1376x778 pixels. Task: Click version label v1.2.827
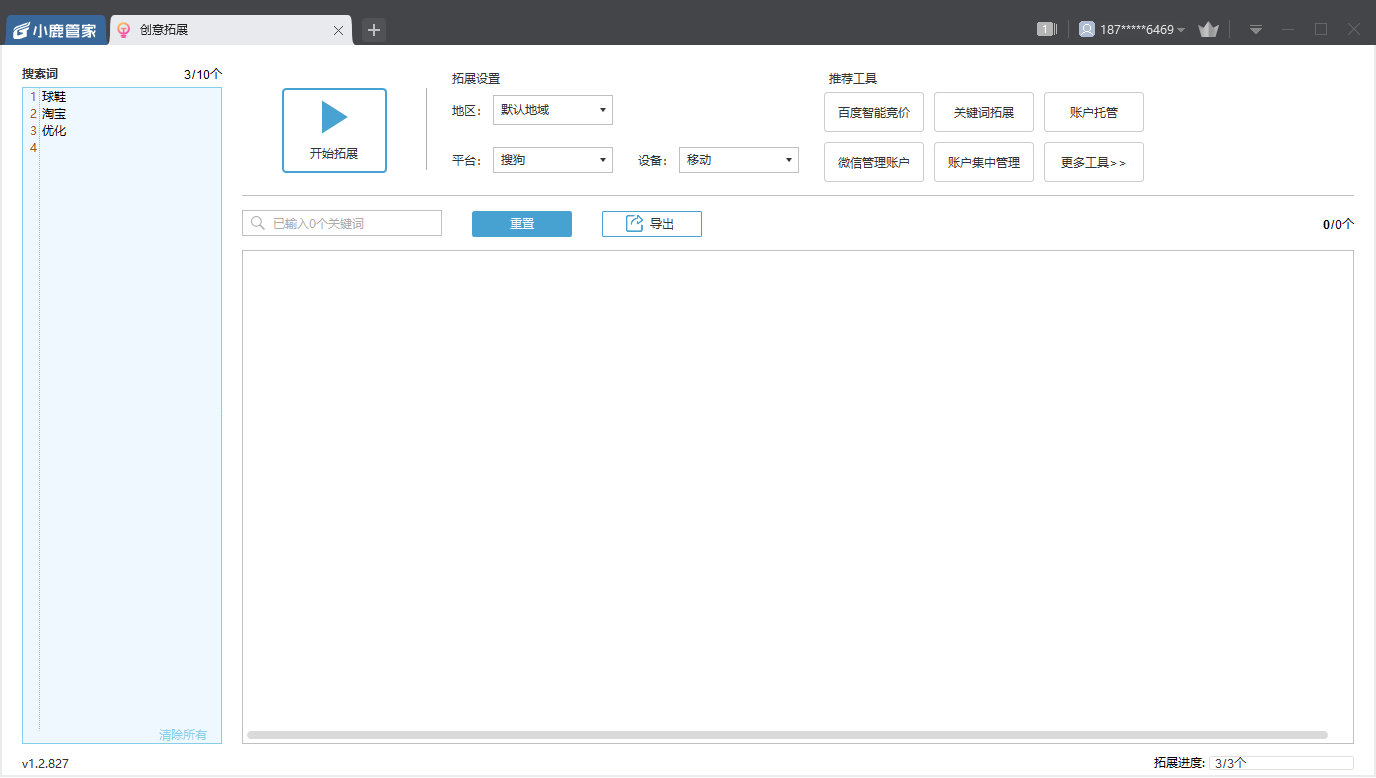point(45,763)
